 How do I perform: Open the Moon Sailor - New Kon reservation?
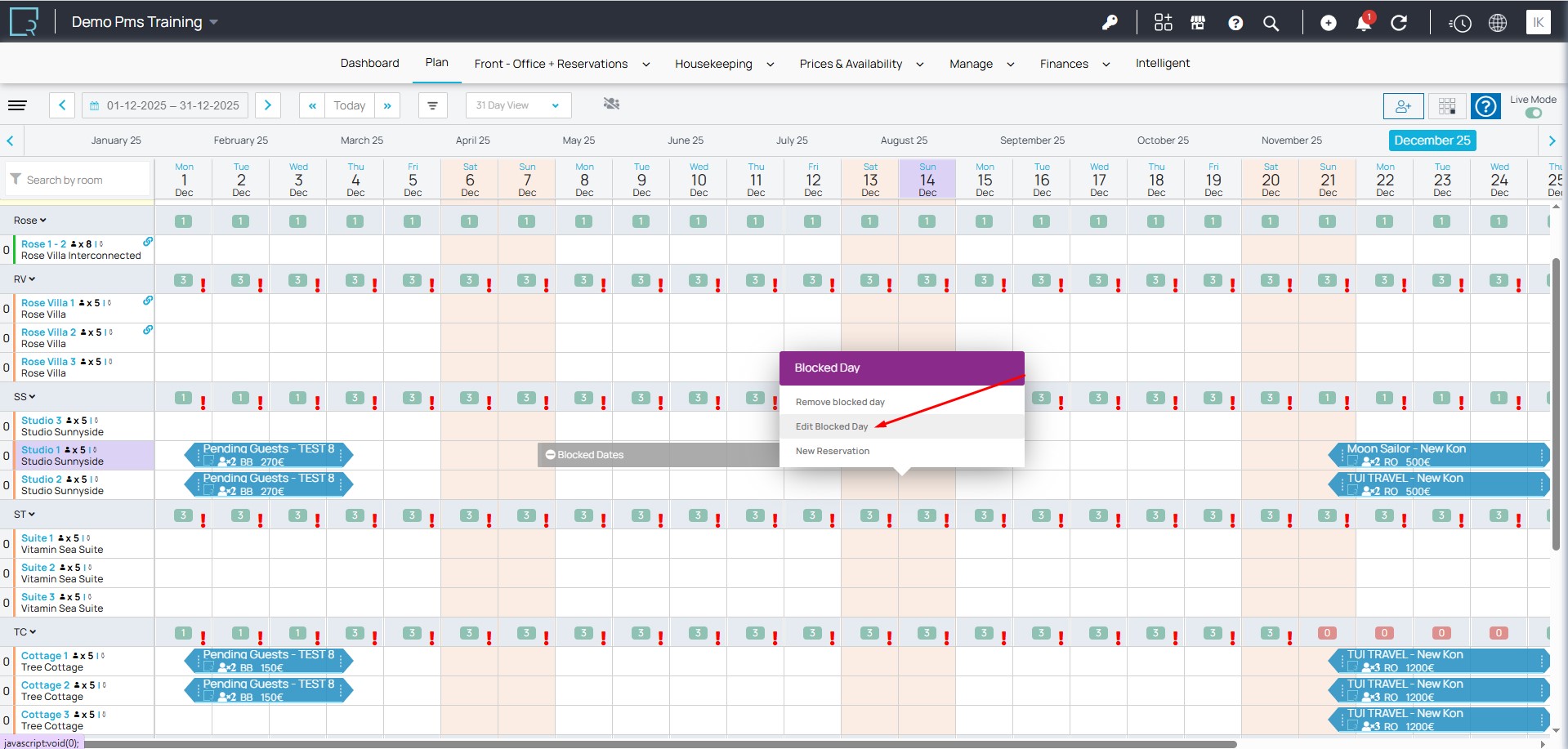click(x=1439, y=455)
